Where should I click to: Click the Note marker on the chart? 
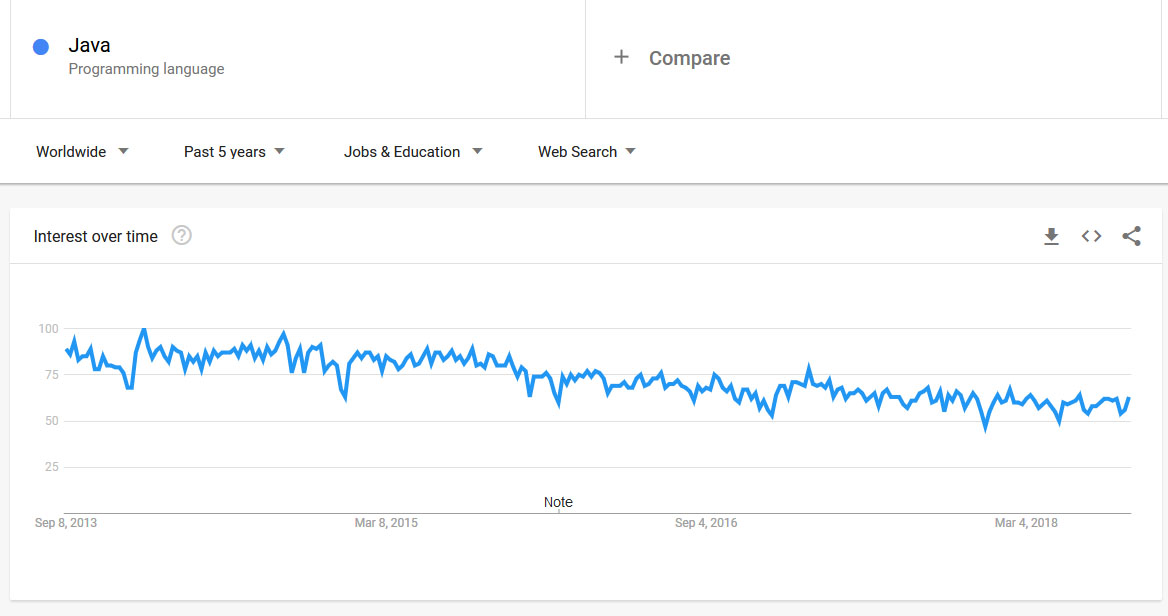point(558,502)
